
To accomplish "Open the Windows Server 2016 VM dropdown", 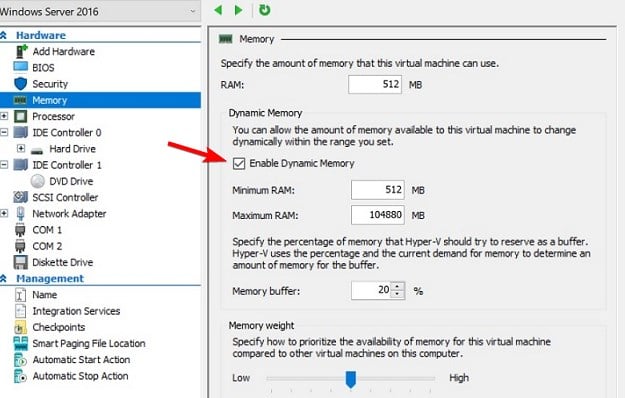I will point(100,11).
